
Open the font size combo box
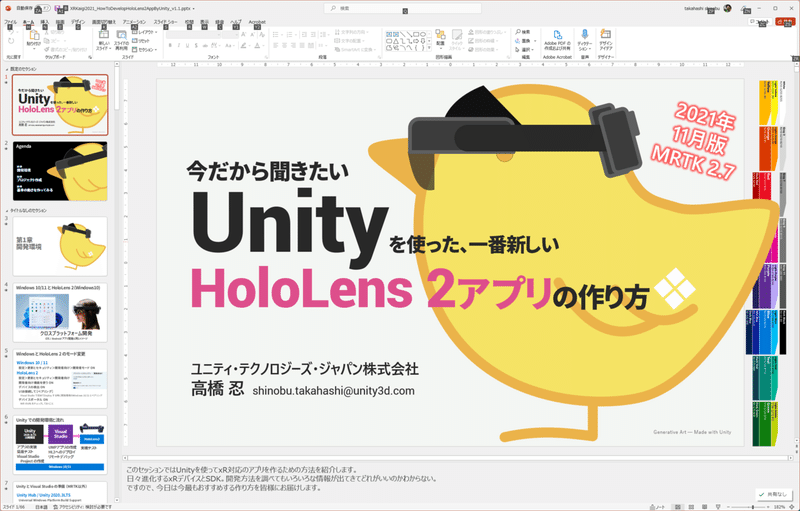click(230, 35)
